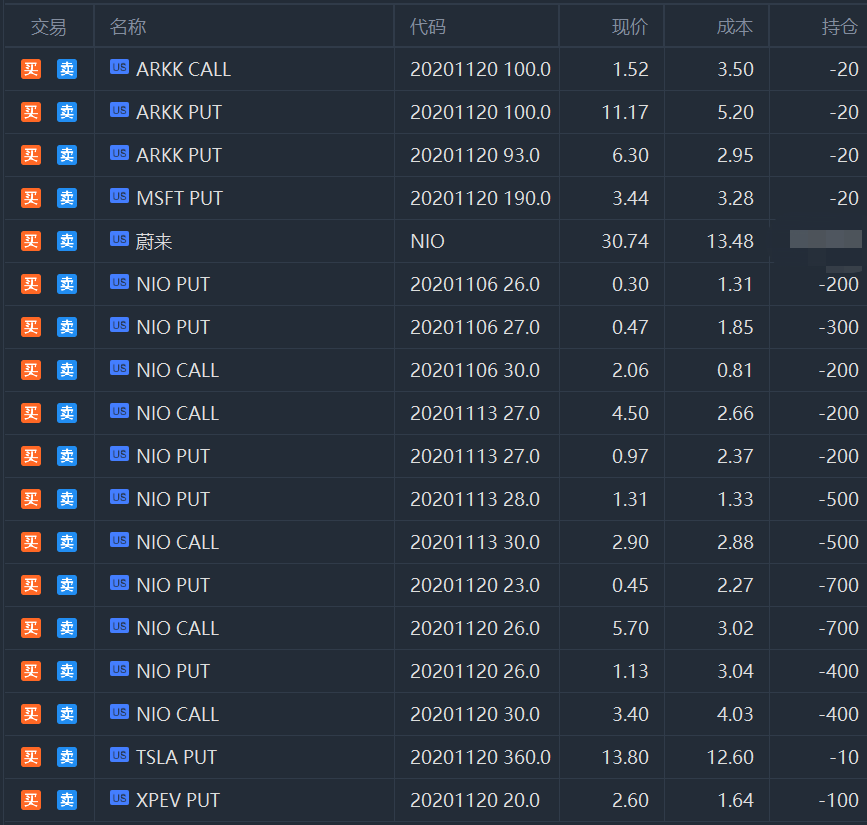Click the cost value 12.60
The height and width of the screenshot is (825, 867).
(730, 757)
